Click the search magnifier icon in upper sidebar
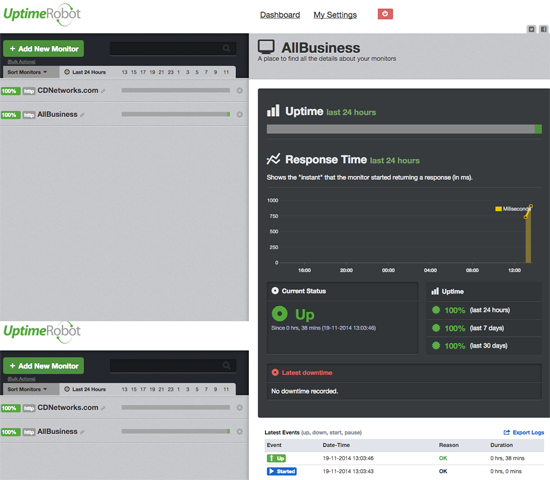 227,48
